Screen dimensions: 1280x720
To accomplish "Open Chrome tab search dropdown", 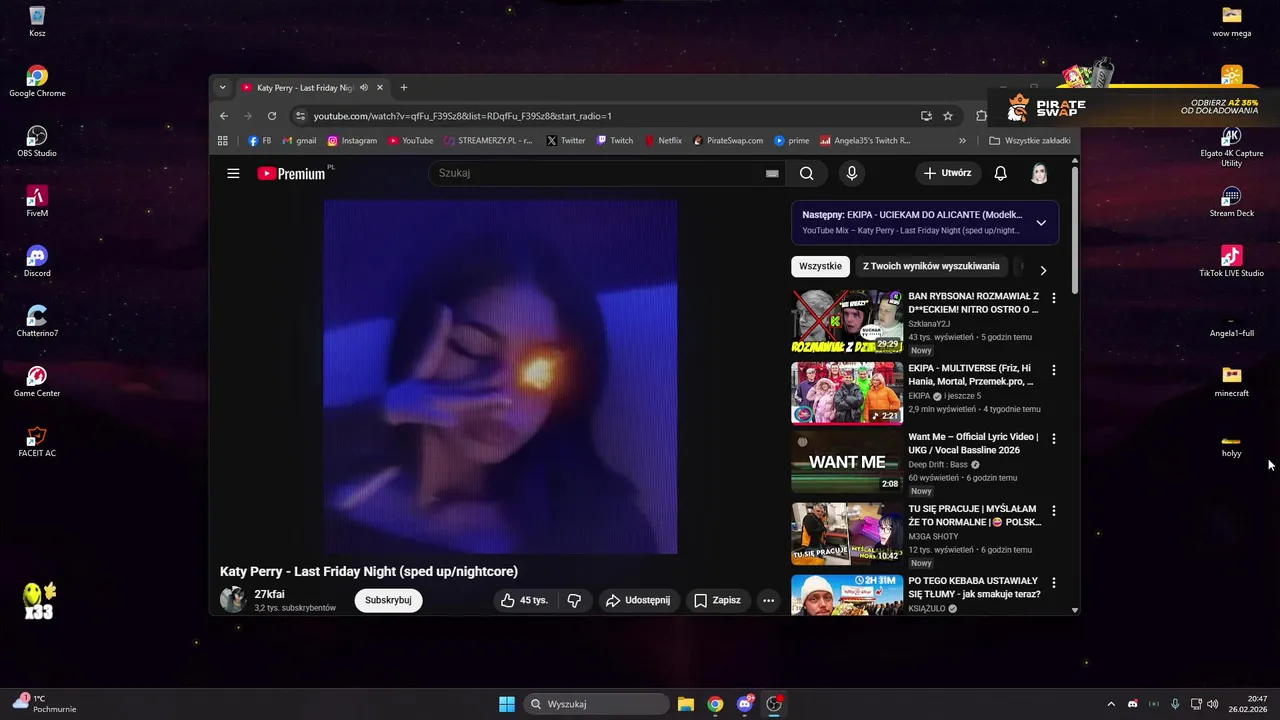I will (x=222, y=88).
